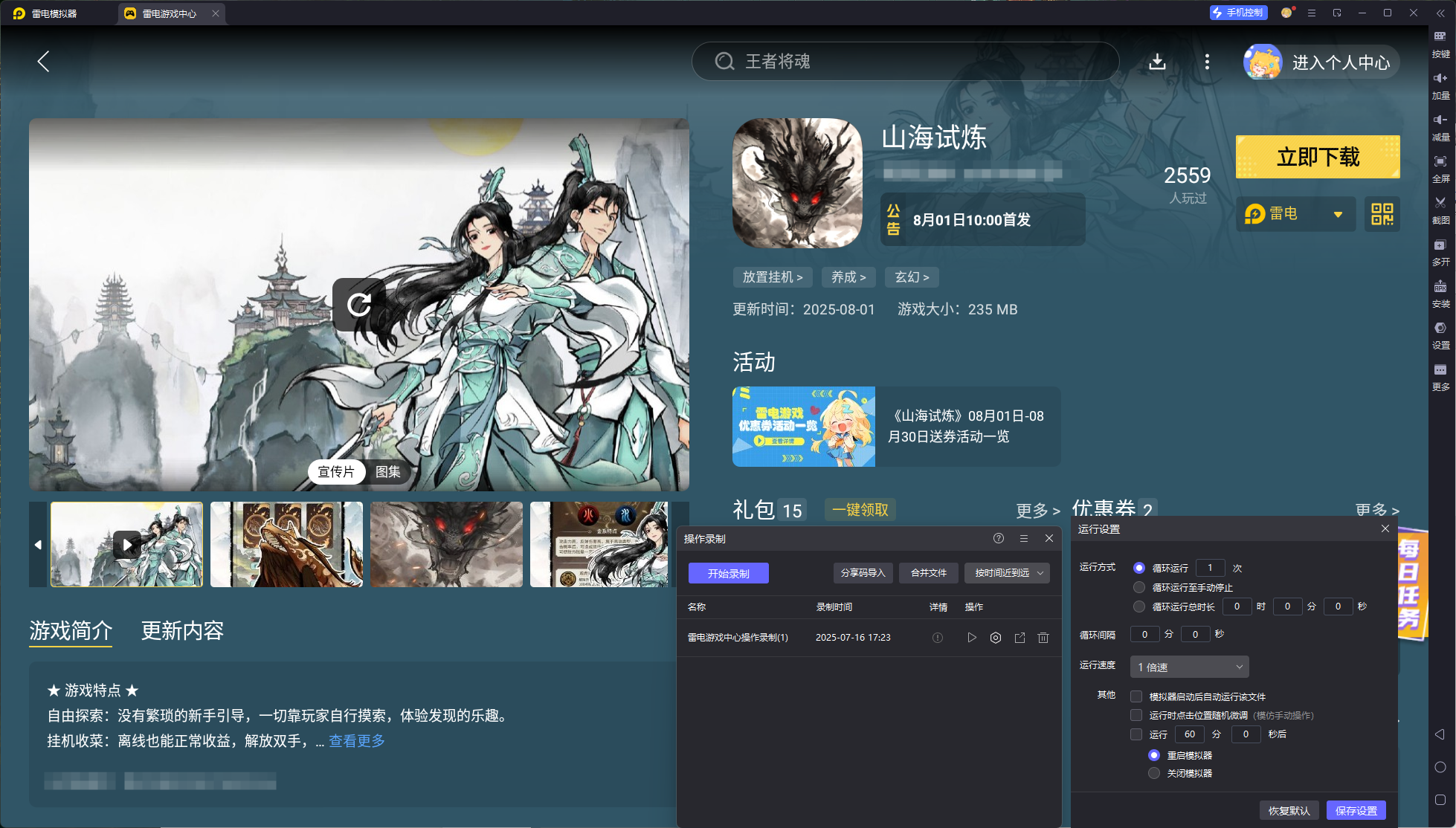Go back with the left arrow icon

coord(44,62)
